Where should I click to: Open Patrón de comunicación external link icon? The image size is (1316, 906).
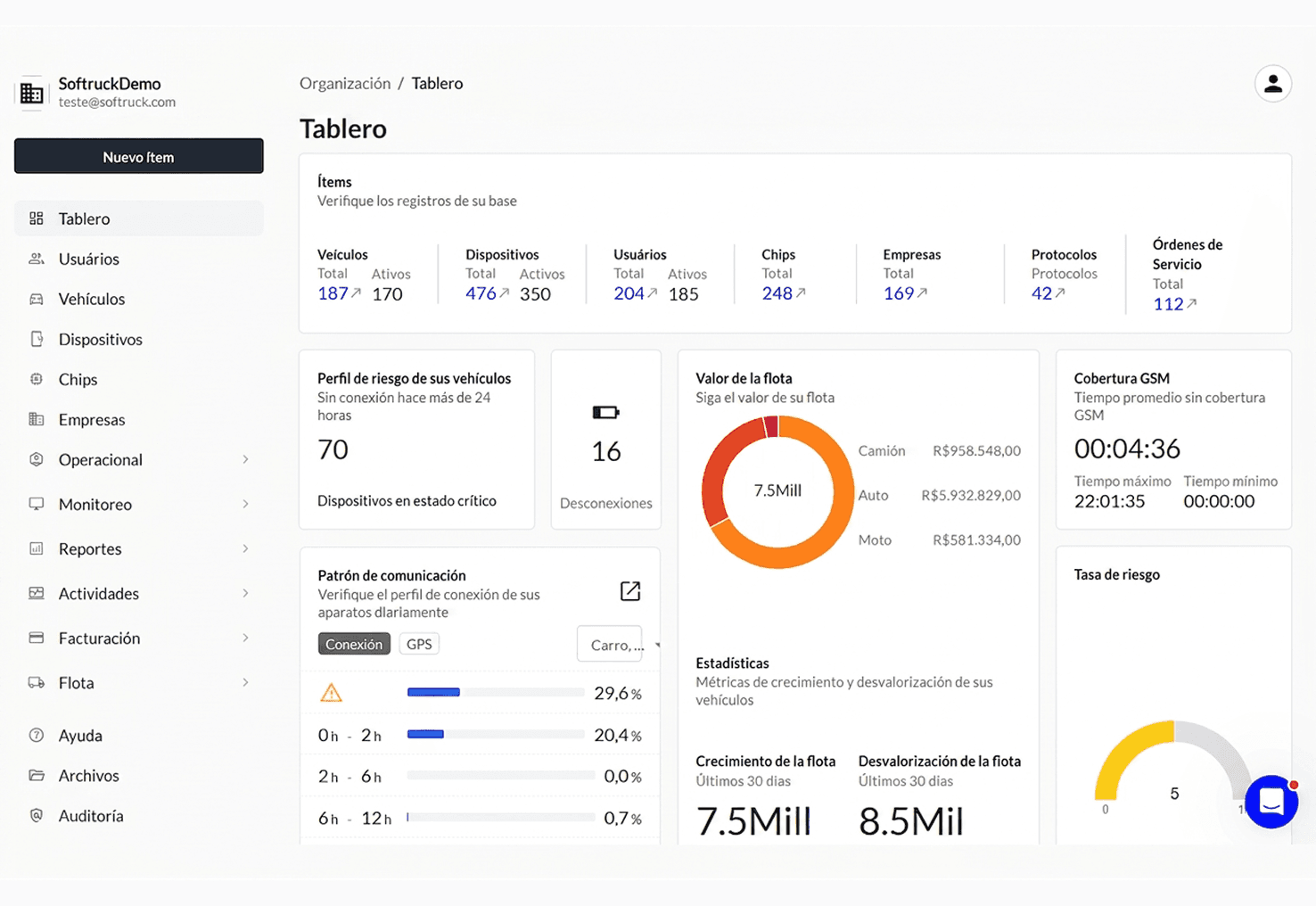(630, 591)
